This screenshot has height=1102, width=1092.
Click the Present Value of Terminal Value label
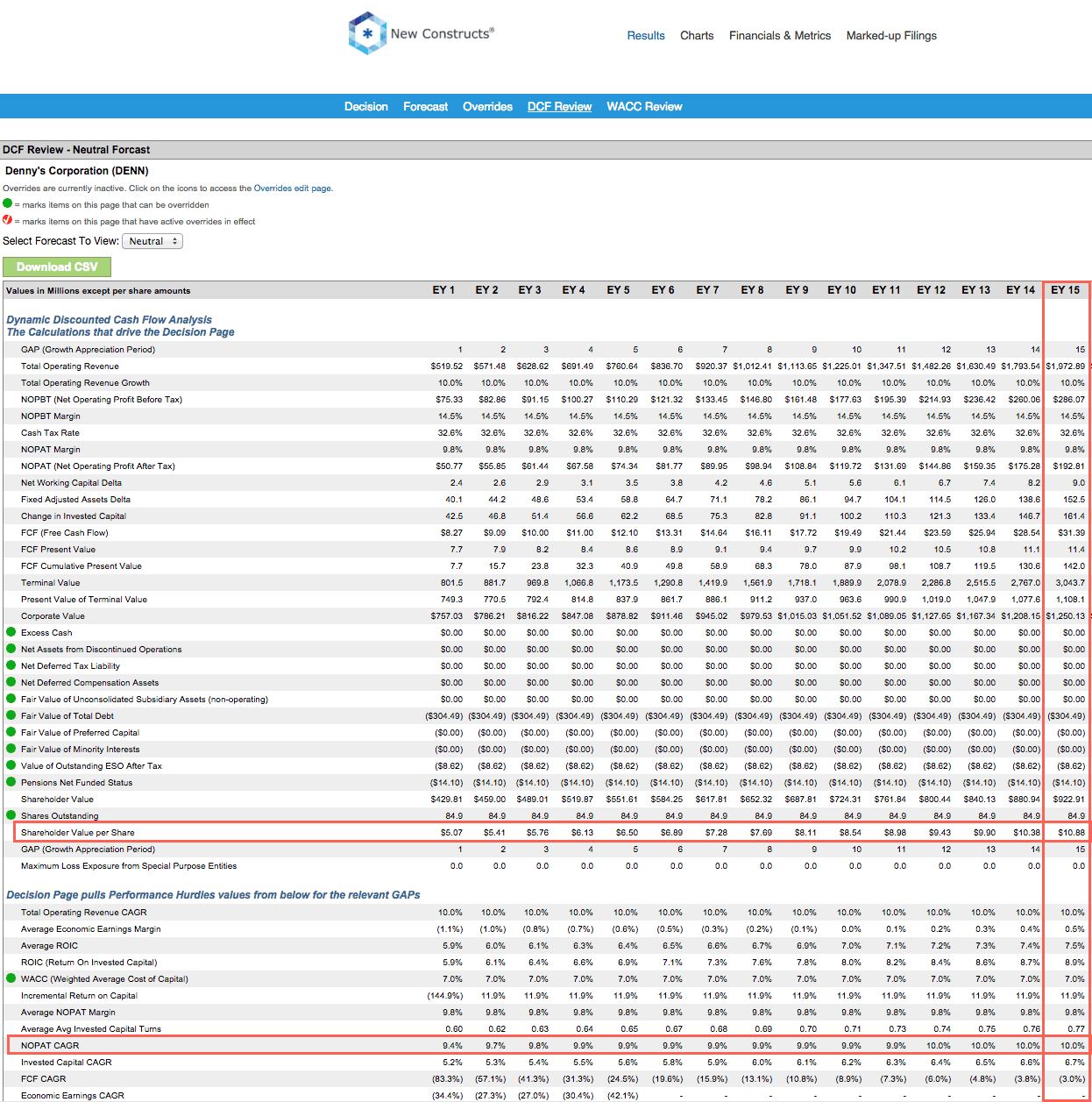(x=84, y=600)
